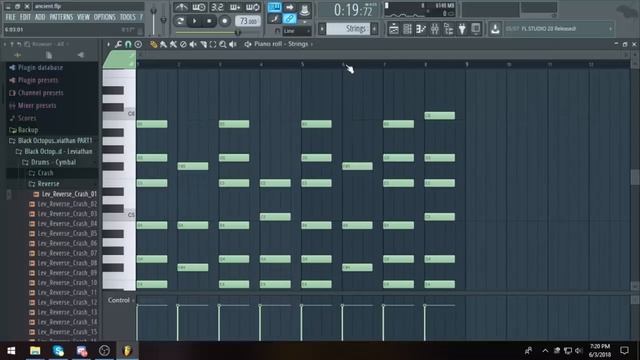Open the Mixer view
The image size is (640, 360).
[435, 29]
